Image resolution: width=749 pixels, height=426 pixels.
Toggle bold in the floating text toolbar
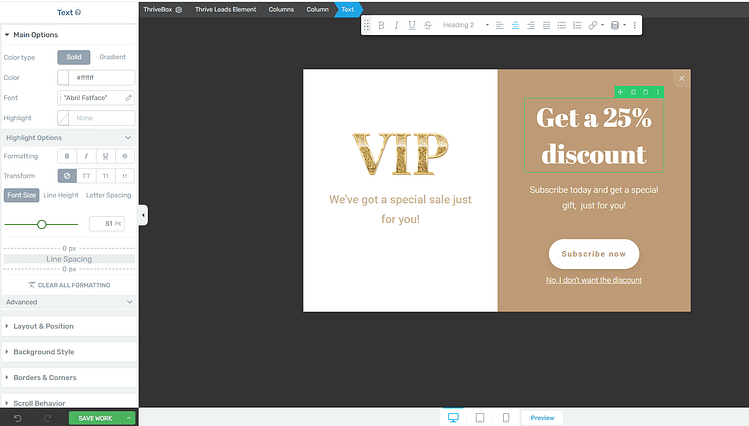381,25
